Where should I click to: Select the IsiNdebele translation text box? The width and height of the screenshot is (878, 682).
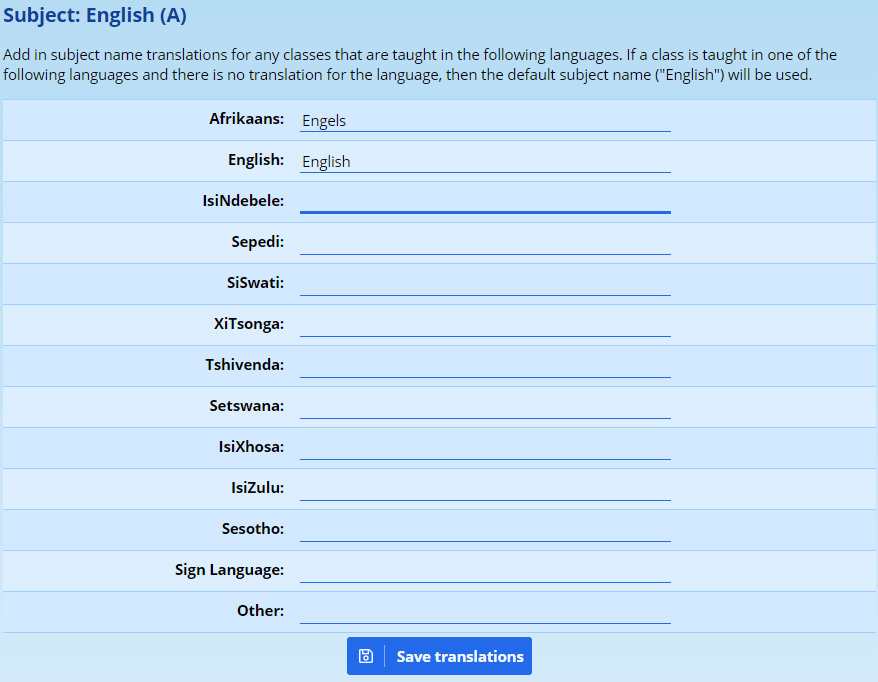click(485, 201)
